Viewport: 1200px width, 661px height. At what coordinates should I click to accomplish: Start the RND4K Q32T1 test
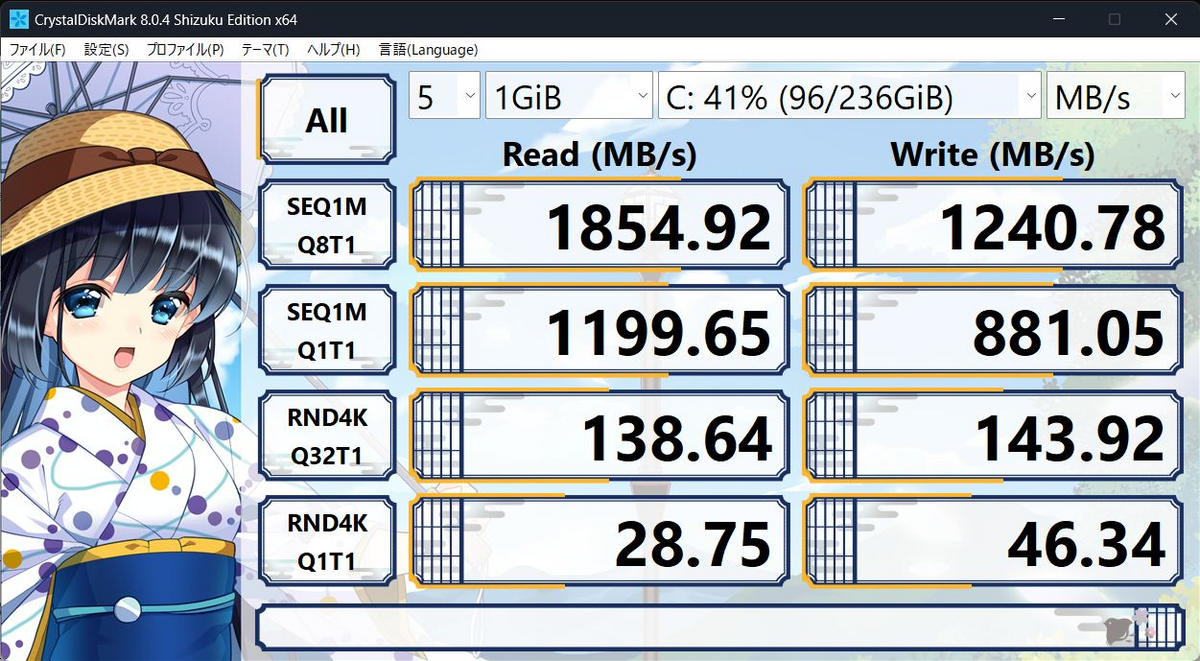click(x=327, y=437)
